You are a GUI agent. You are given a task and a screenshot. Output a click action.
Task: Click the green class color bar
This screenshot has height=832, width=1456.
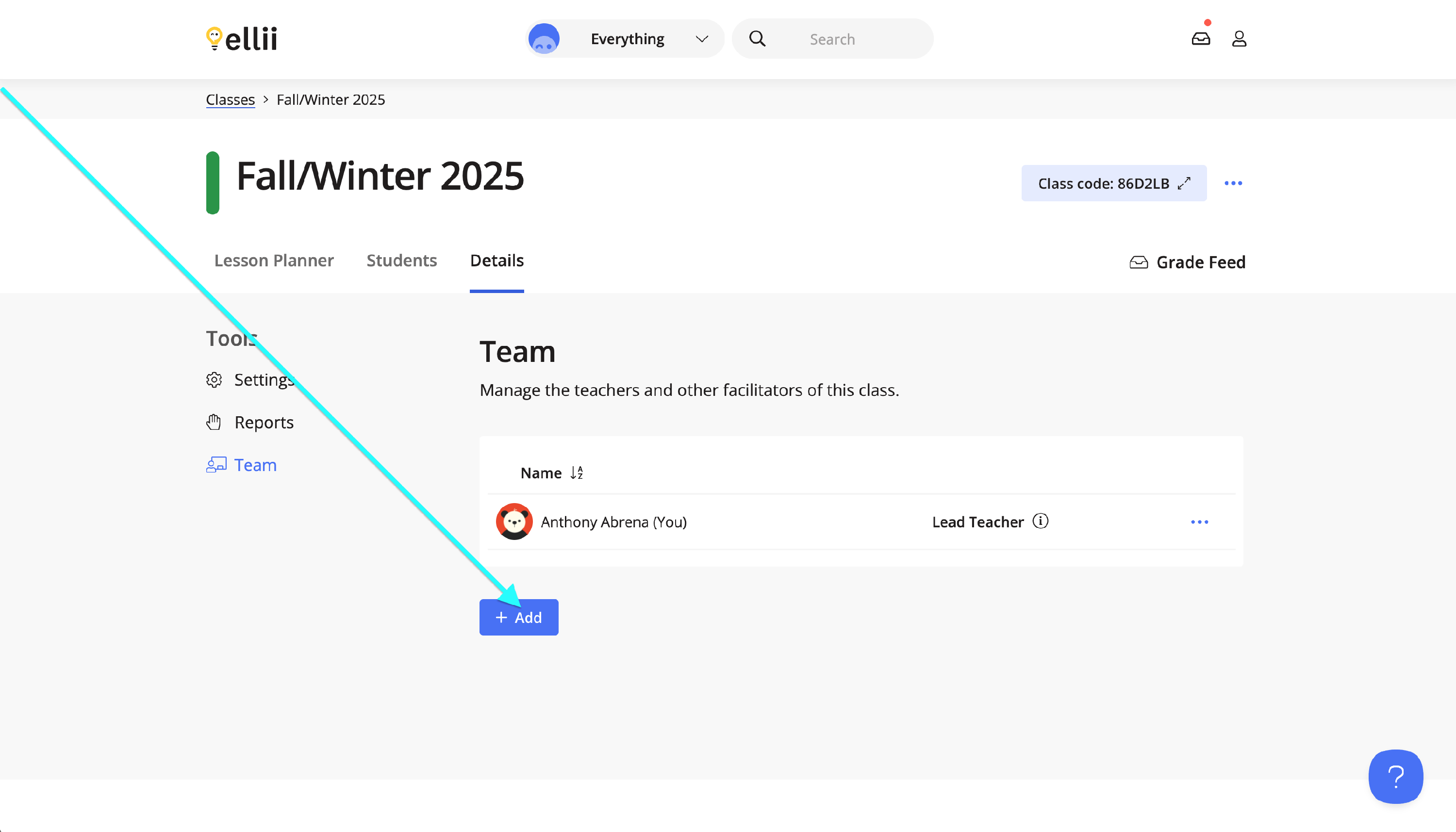tap(213, 183)
